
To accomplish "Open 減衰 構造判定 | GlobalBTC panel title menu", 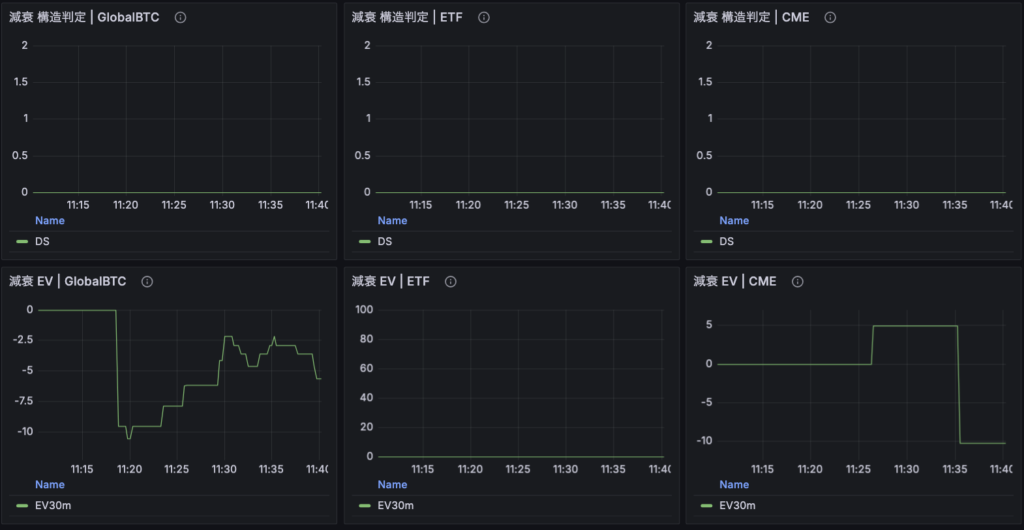I will [84, 18].
